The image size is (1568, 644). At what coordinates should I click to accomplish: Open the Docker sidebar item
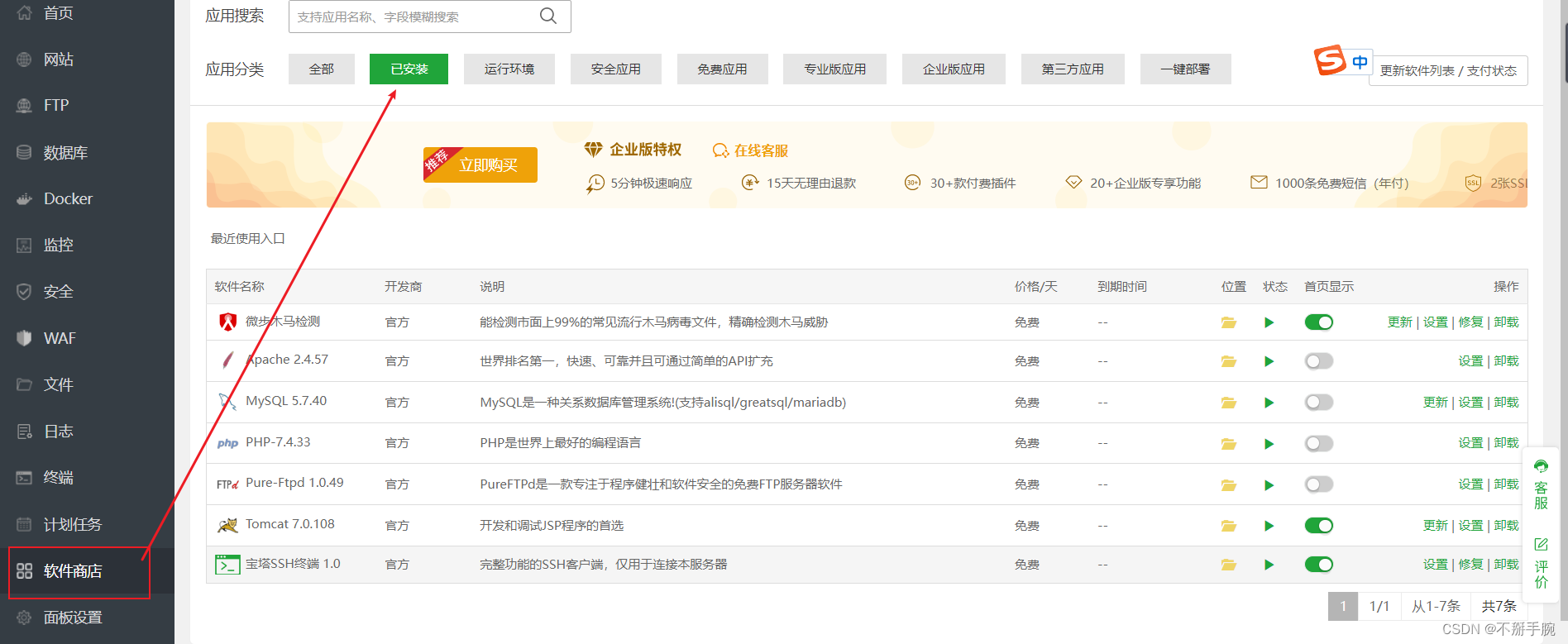pyautogui.click(x=87, y=199)
